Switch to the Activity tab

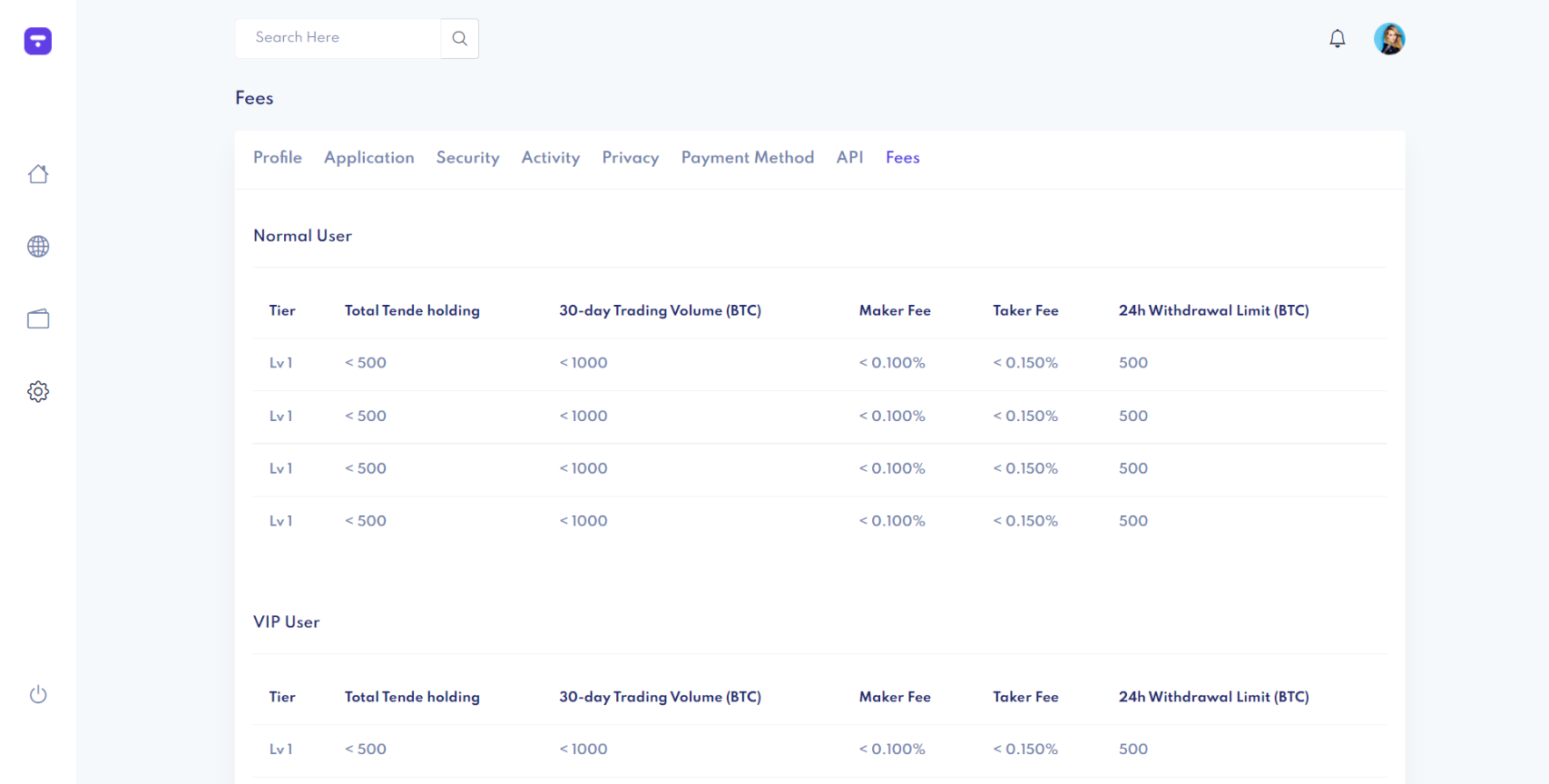pyautogui.click(x=550, y=158)
